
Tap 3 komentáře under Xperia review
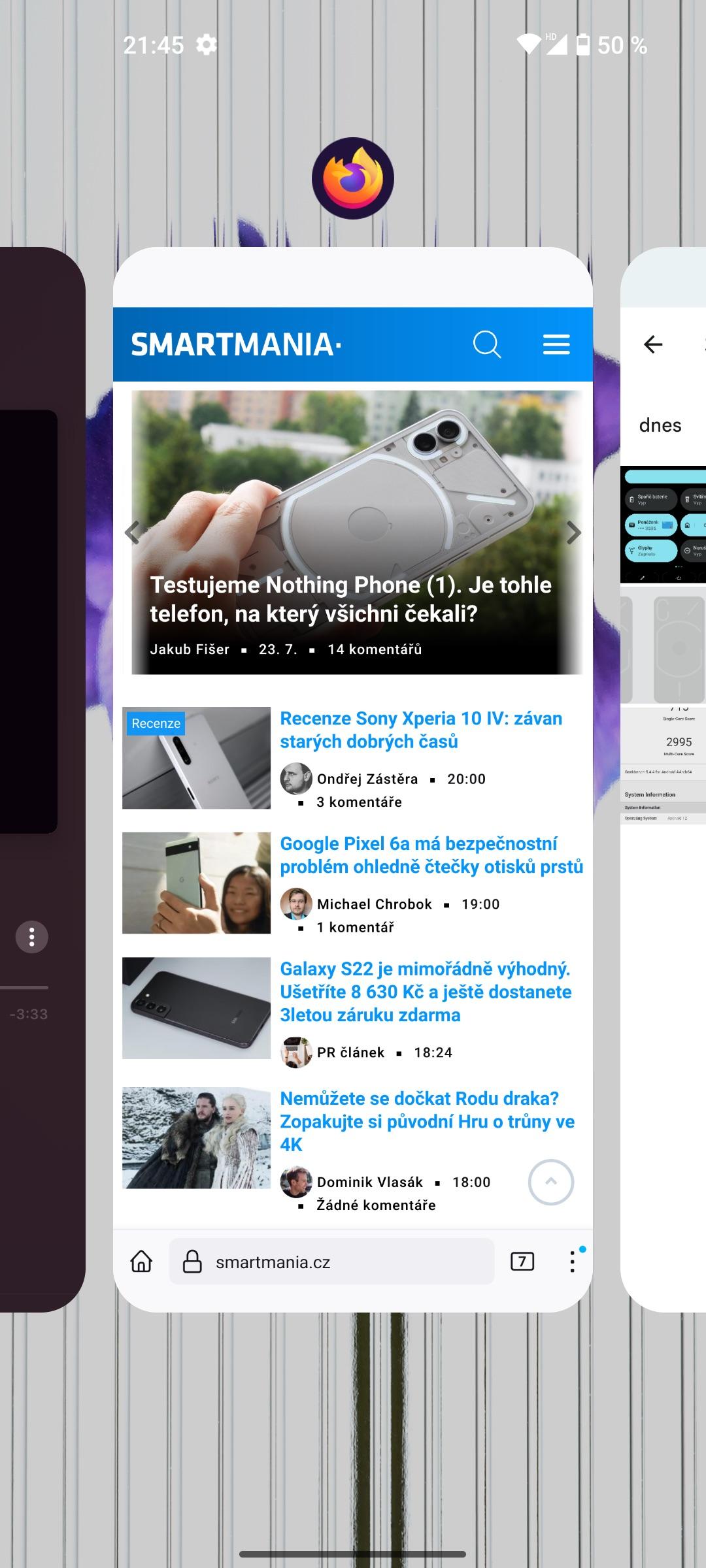(359, 802)
